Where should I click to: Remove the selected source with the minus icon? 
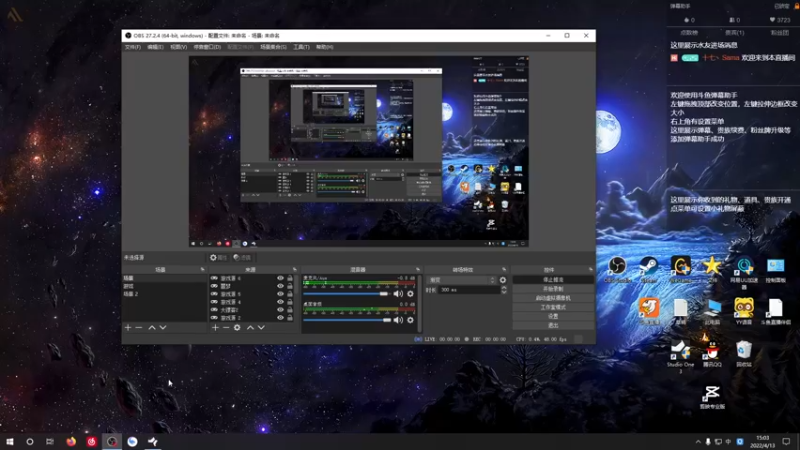coord(226,328)
